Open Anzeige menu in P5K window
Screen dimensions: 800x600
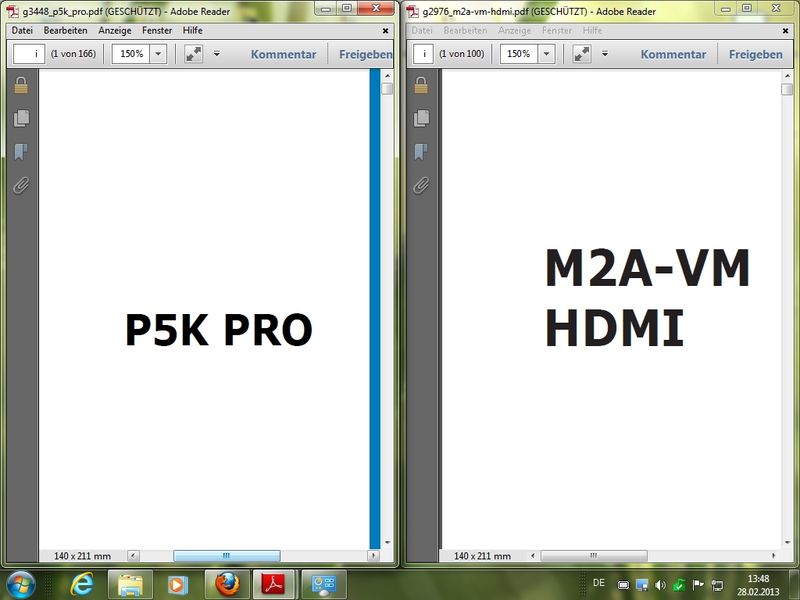(x=115, y=31)
